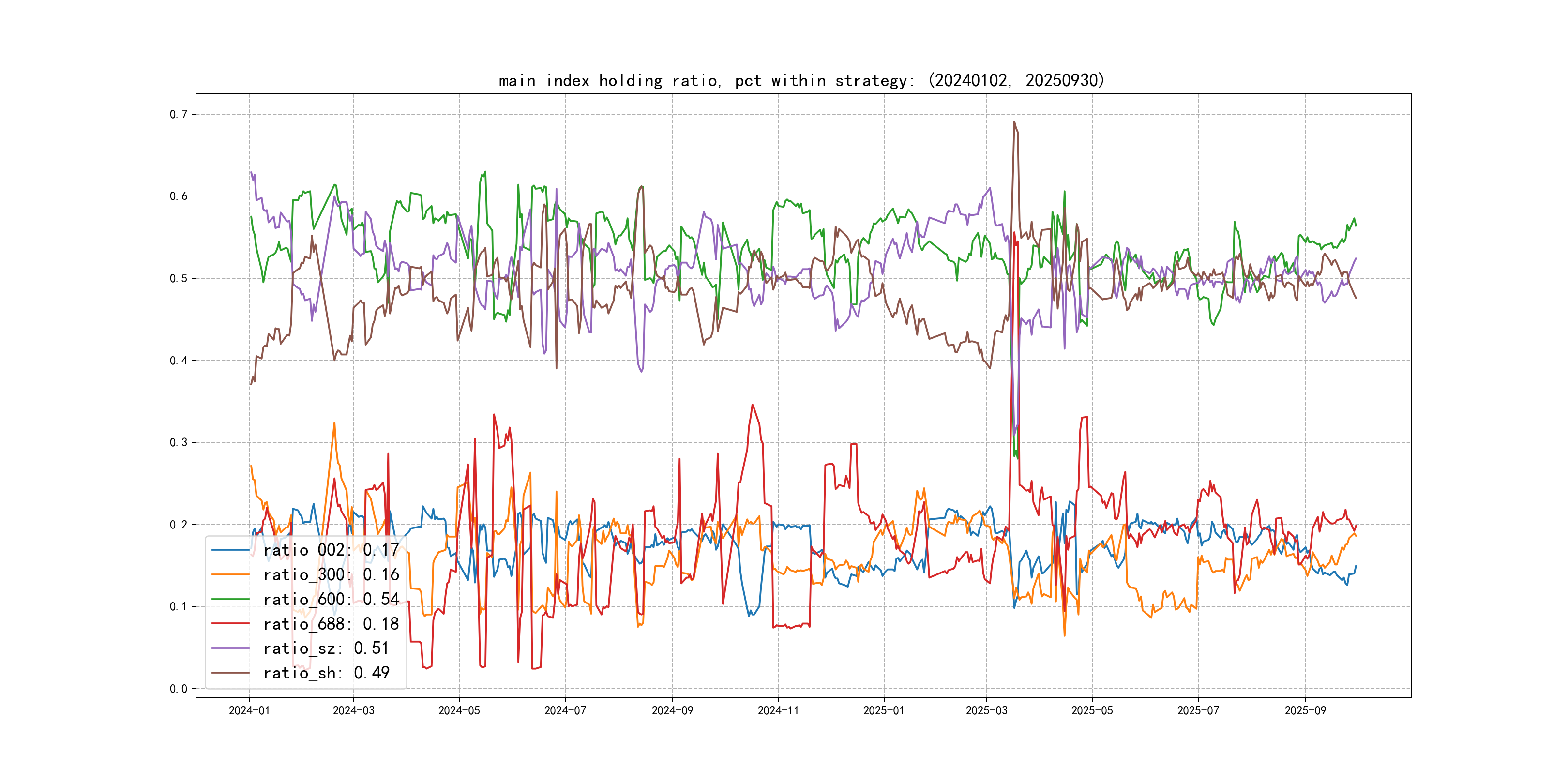Select the 'ratio_600: 0.54' legend label

331,599
